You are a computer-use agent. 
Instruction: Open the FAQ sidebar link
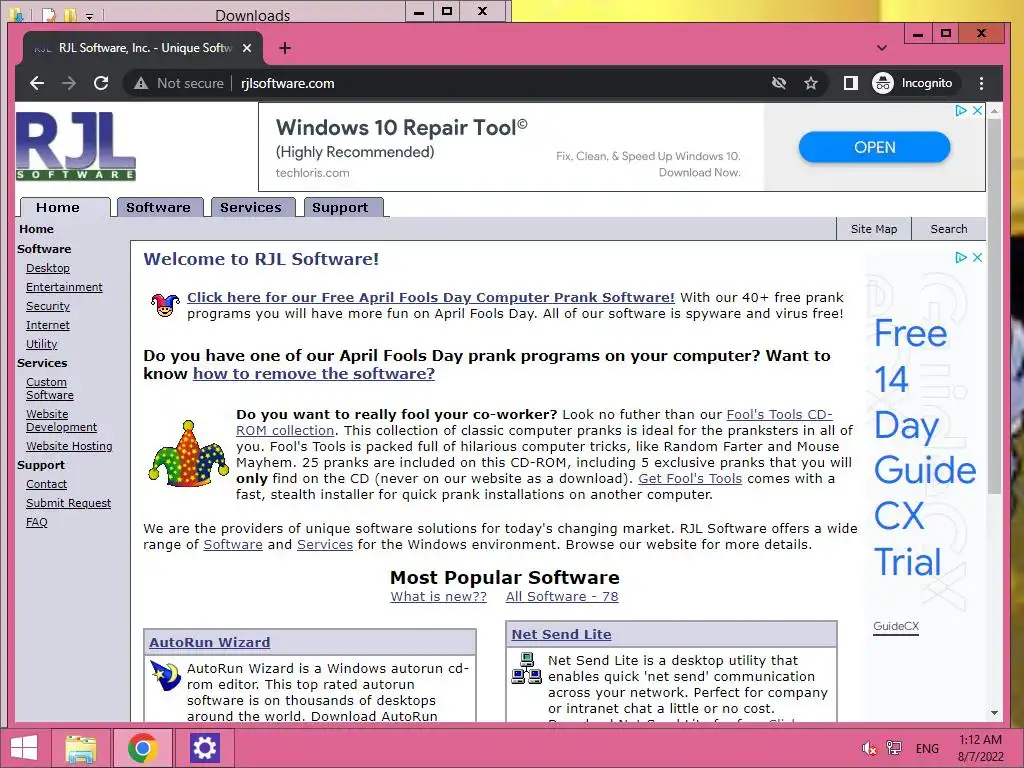coord(37,522)
